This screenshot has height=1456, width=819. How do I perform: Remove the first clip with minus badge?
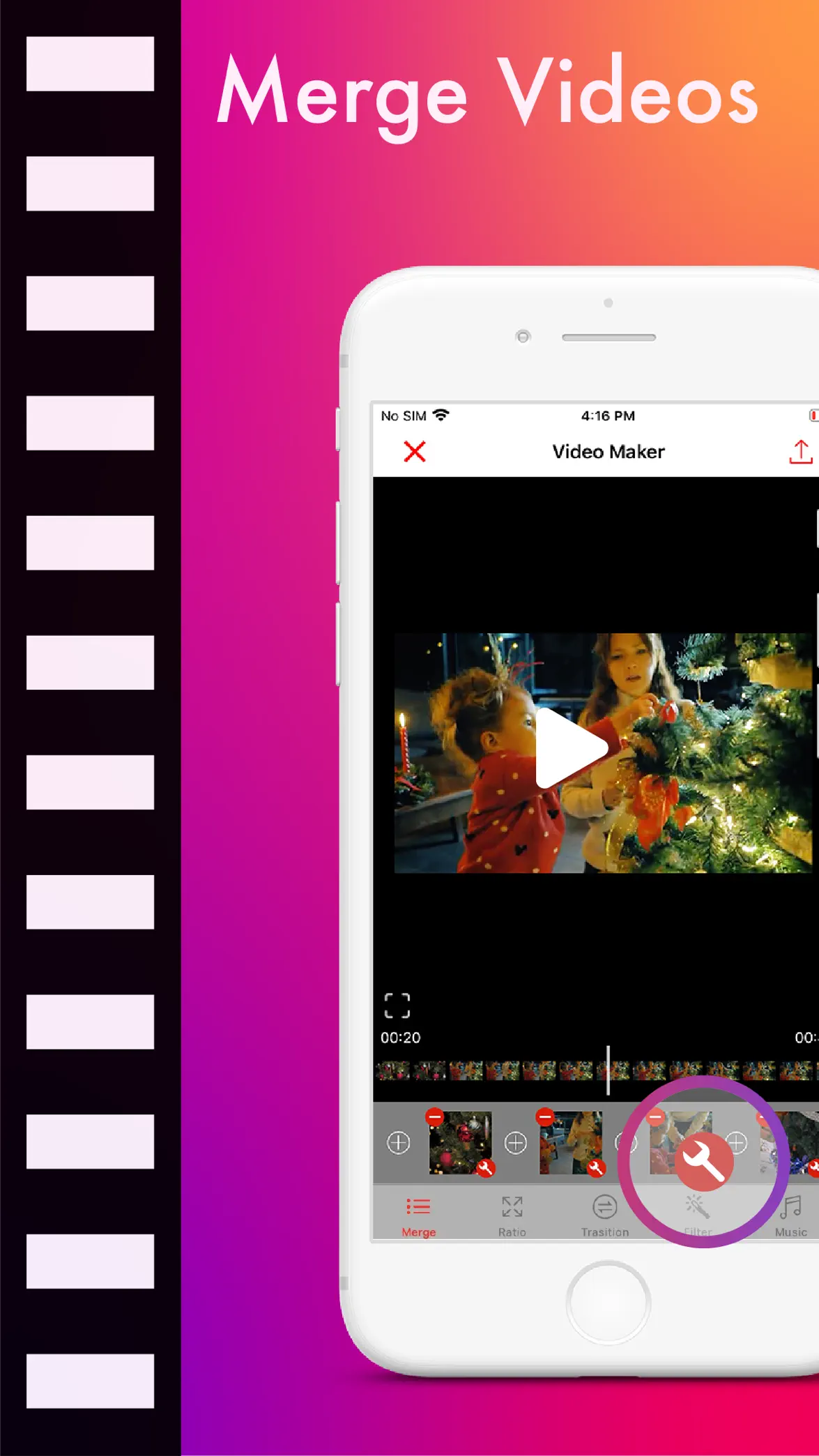pos(434,1116)
